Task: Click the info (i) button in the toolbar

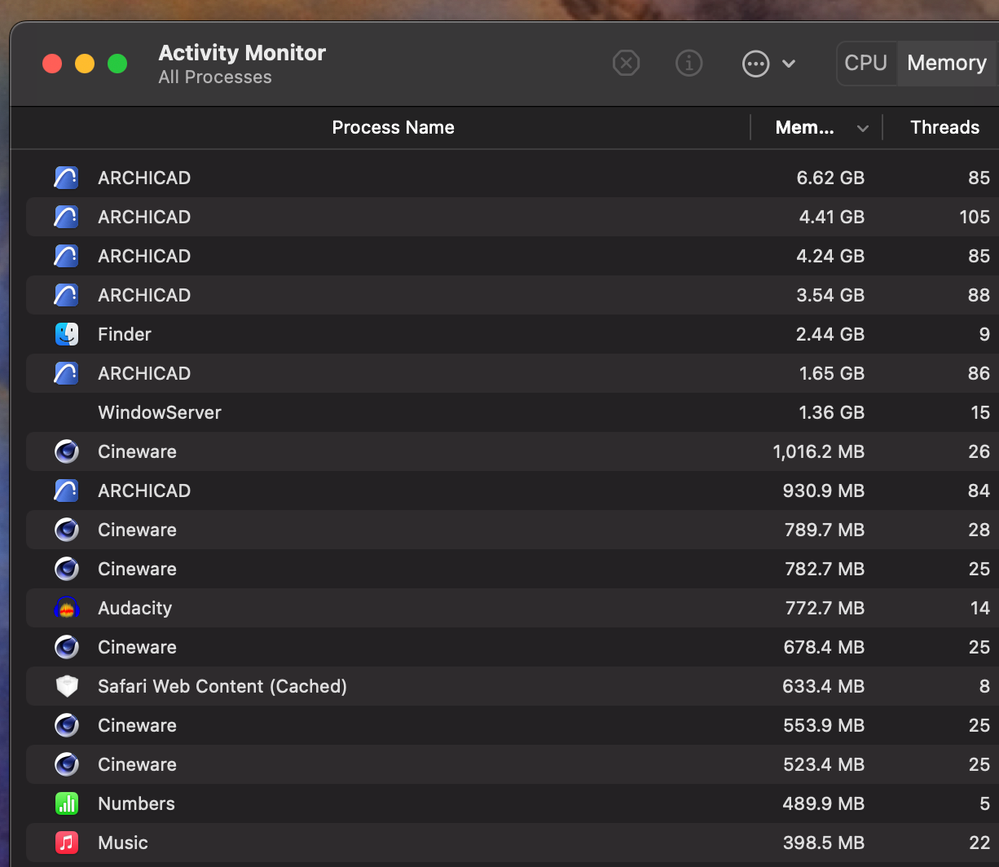Action: coord(689,63)
